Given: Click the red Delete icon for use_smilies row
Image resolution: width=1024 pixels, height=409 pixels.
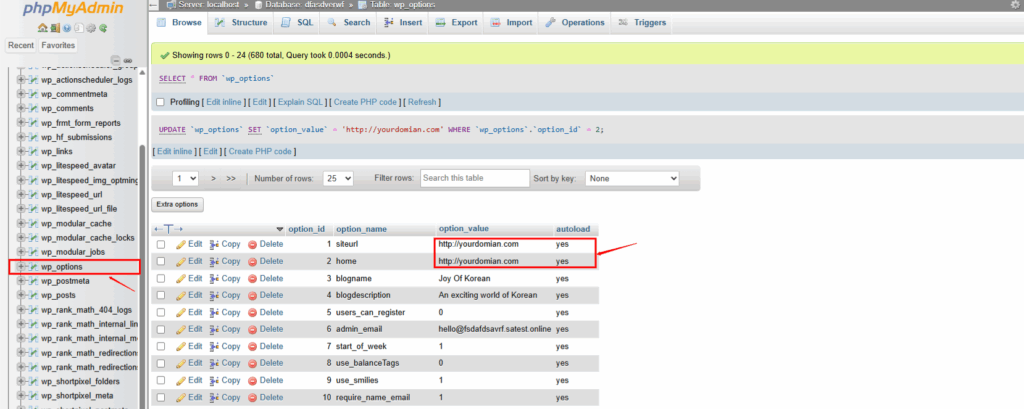Looking at the screenshot, I should (252, 380).
